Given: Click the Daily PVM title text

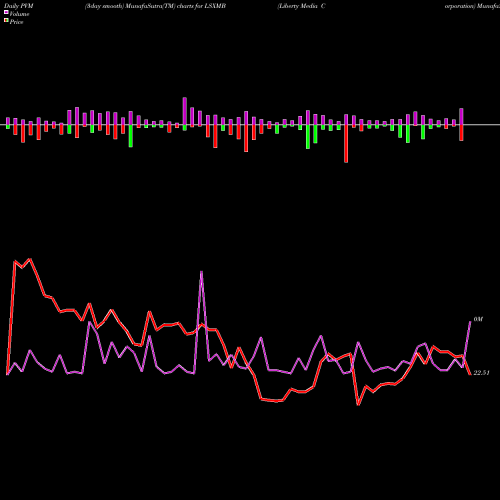Looking at the screenshot, I should [19, 6].
